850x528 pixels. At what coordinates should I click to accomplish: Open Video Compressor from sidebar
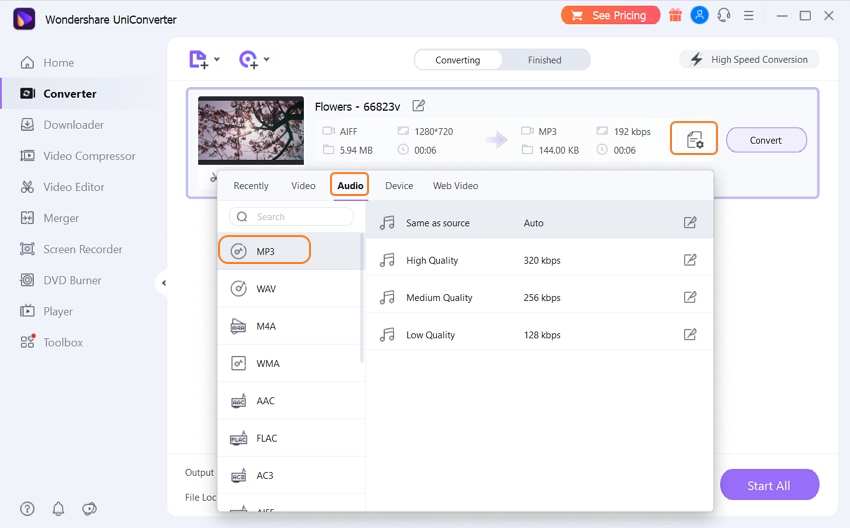[77, 156]
